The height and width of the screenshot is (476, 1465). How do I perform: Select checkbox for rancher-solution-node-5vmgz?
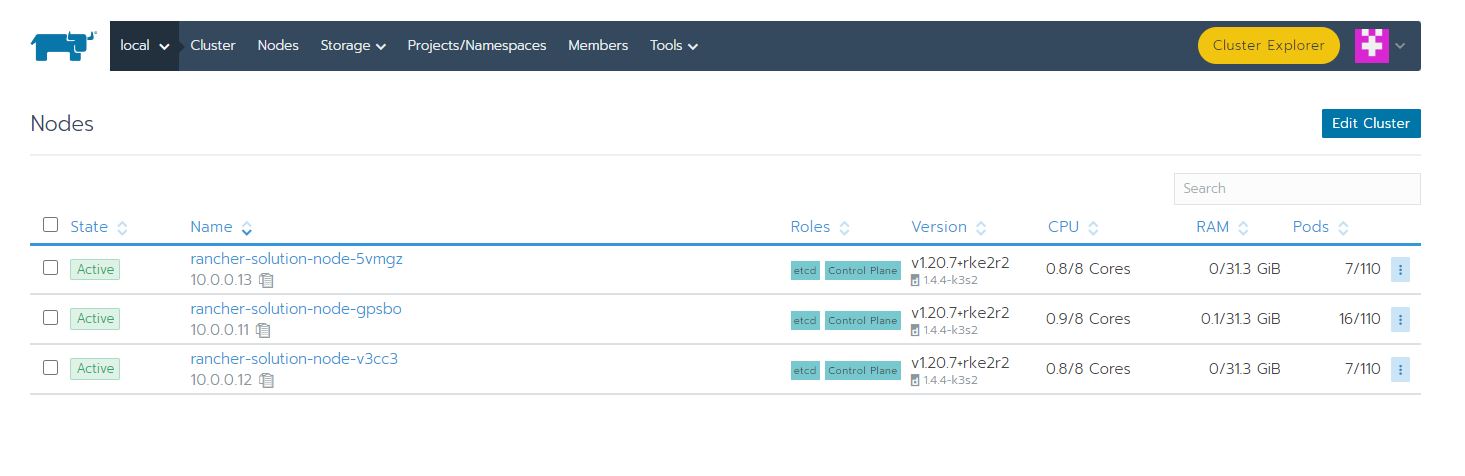tap(51, 268)
